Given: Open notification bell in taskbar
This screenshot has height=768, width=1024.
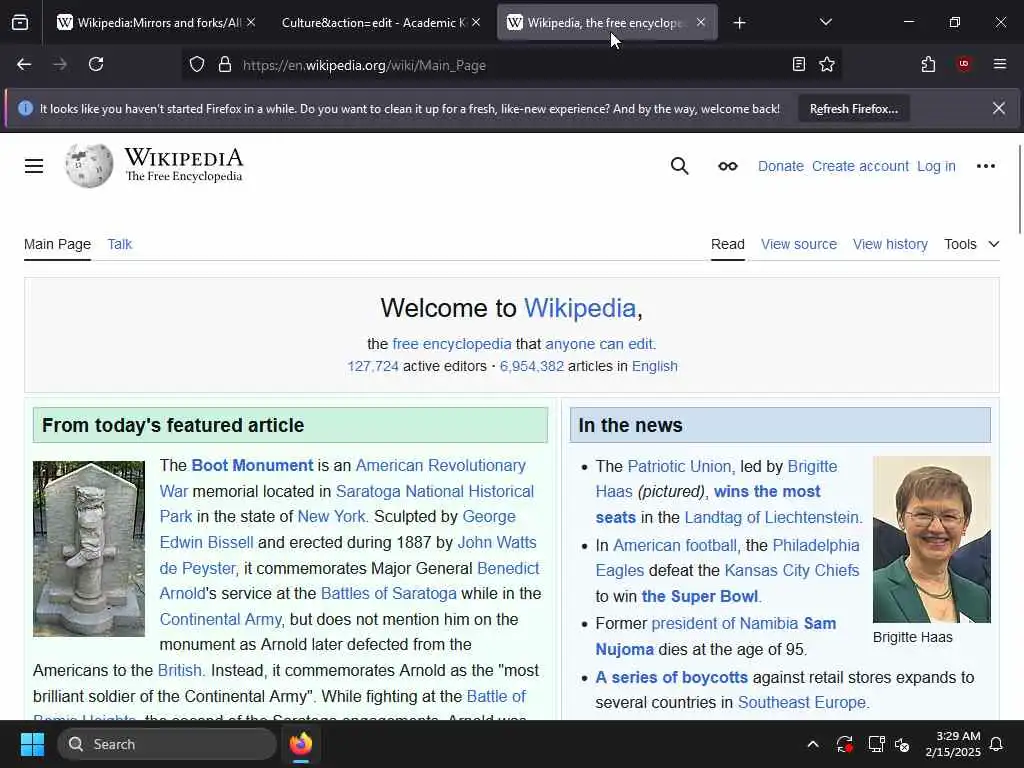Looking at the screenshot, I should point(996,744).
